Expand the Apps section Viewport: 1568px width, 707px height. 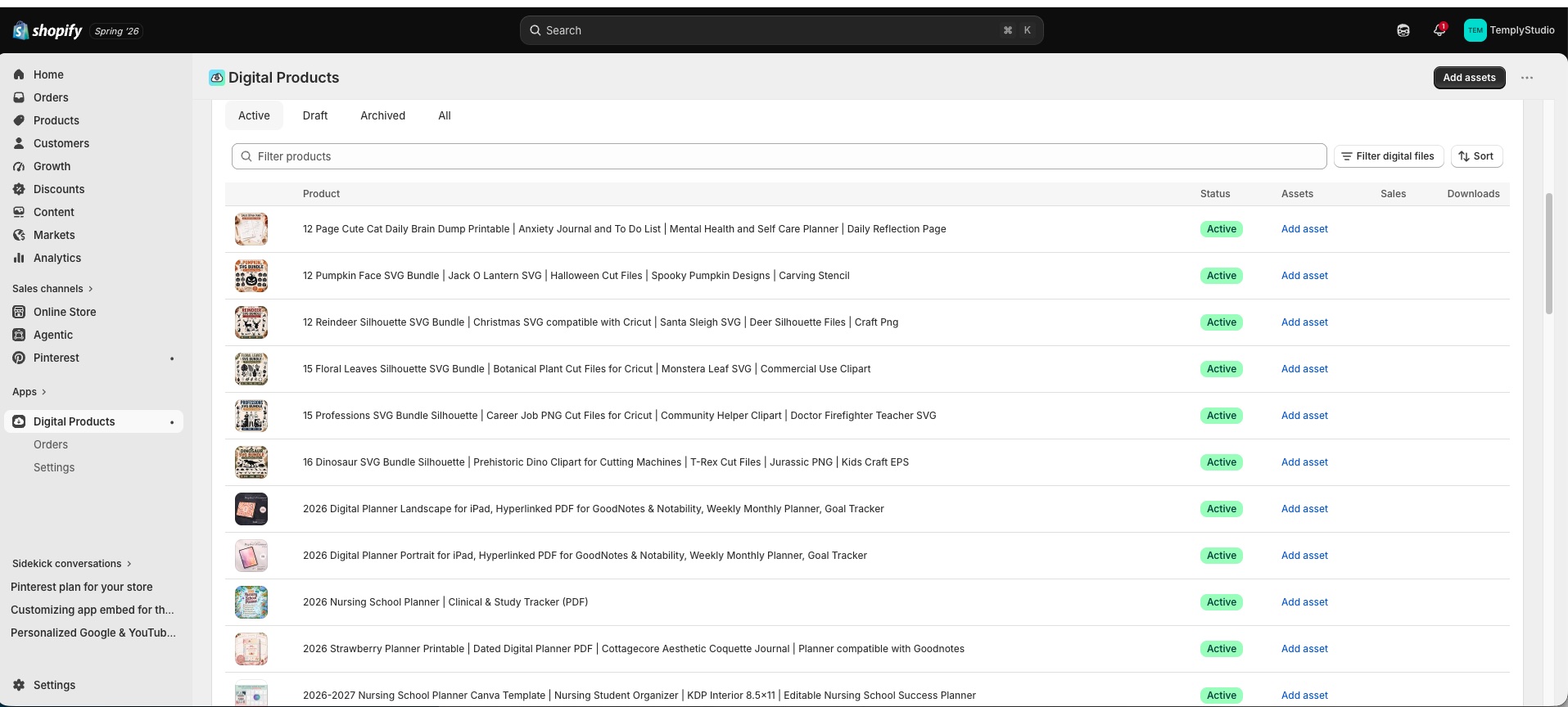pos(29,392)
